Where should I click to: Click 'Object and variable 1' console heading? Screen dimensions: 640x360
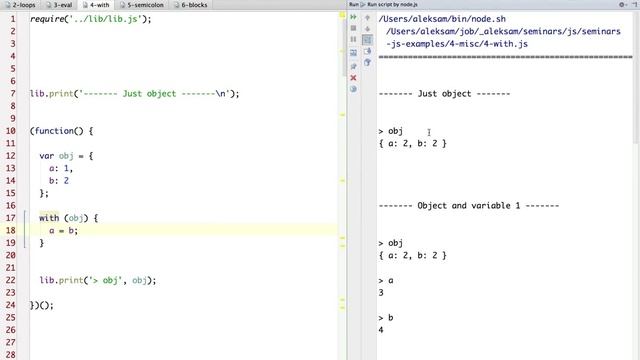point(469,206)
